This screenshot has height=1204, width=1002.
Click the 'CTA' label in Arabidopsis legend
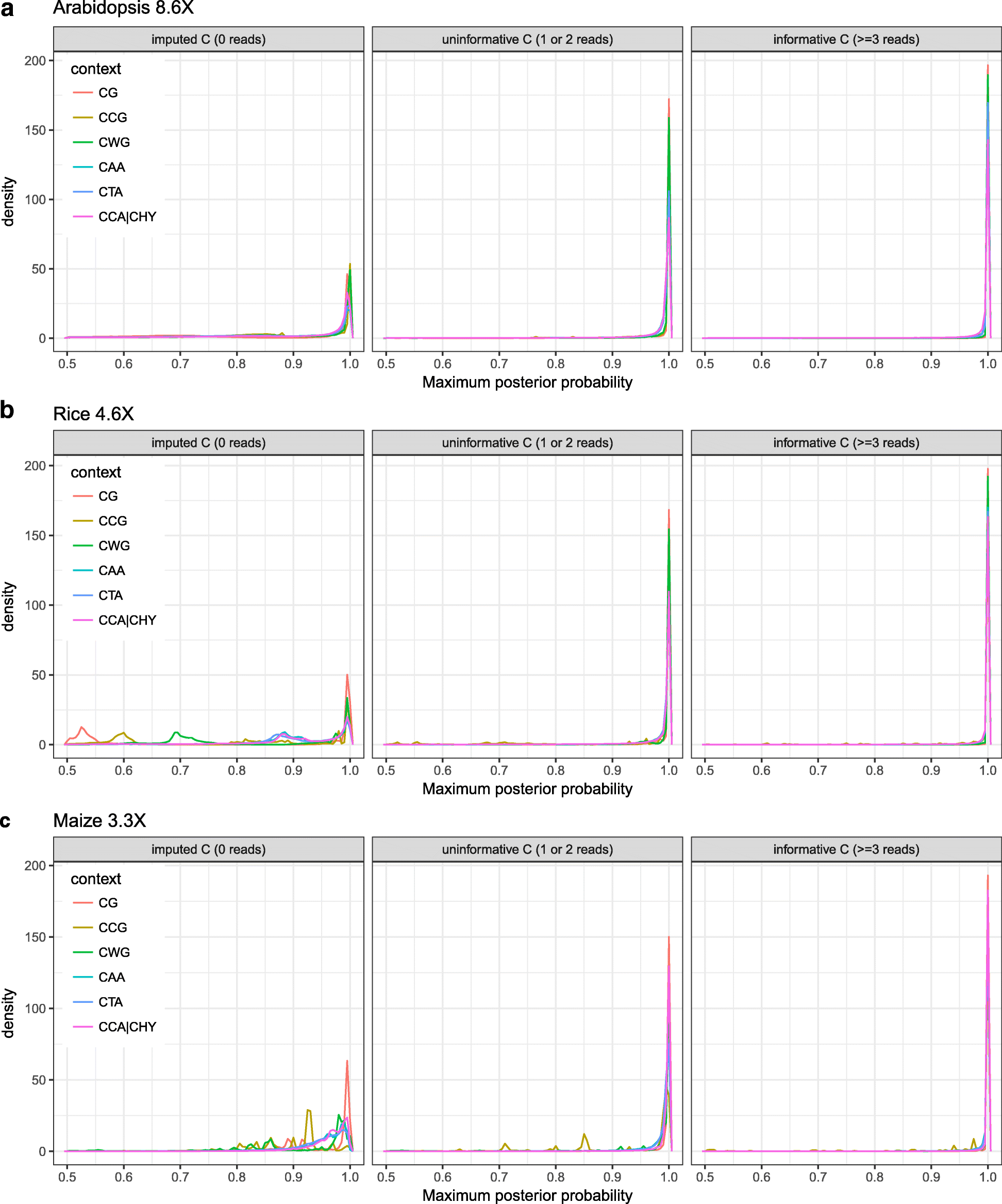(111, 192)
